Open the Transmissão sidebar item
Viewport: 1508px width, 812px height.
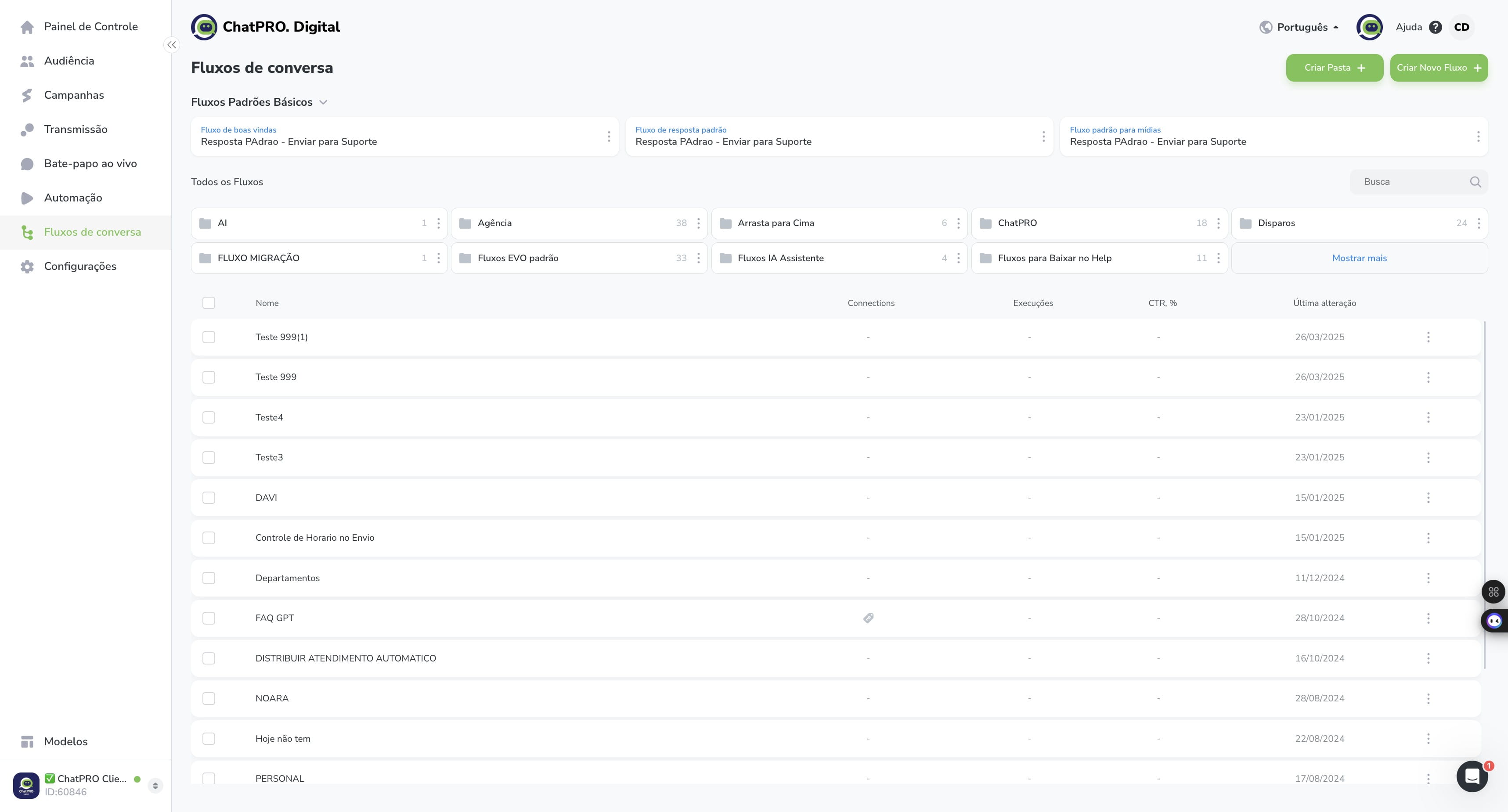[86, 129]
